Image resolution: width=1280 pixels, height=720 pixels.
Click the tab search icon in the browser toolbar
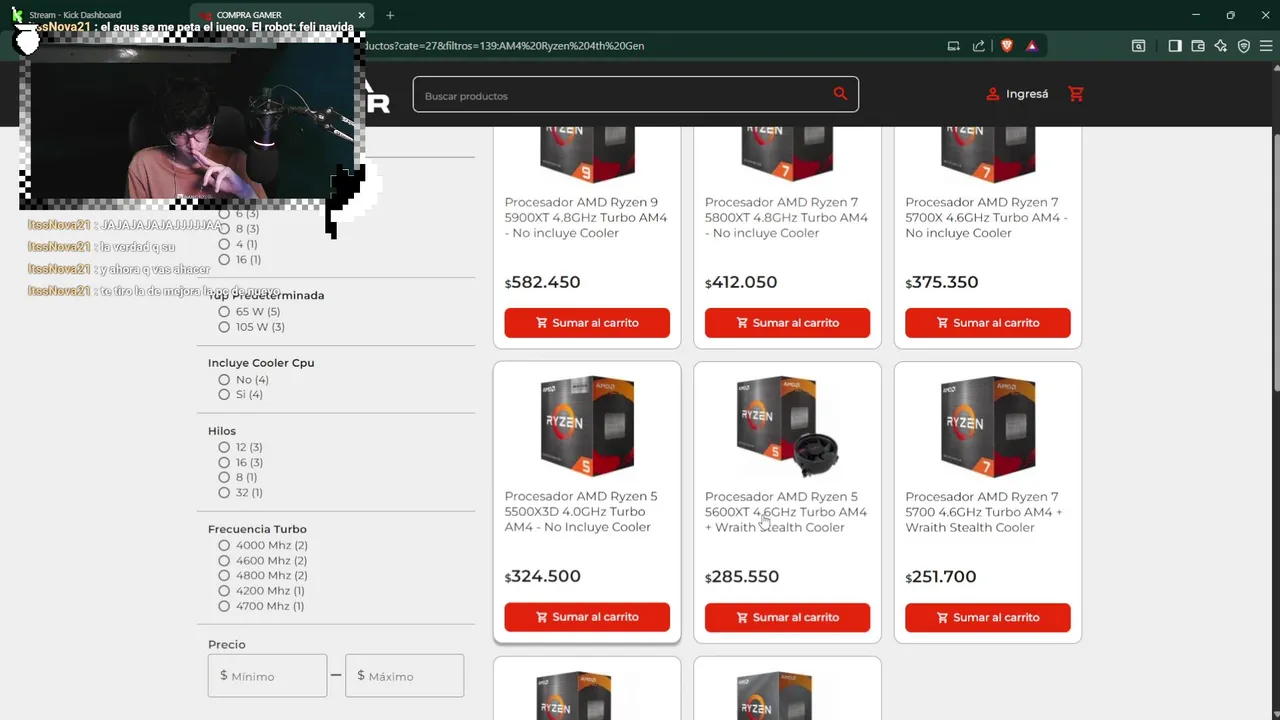click(1138, 46)
